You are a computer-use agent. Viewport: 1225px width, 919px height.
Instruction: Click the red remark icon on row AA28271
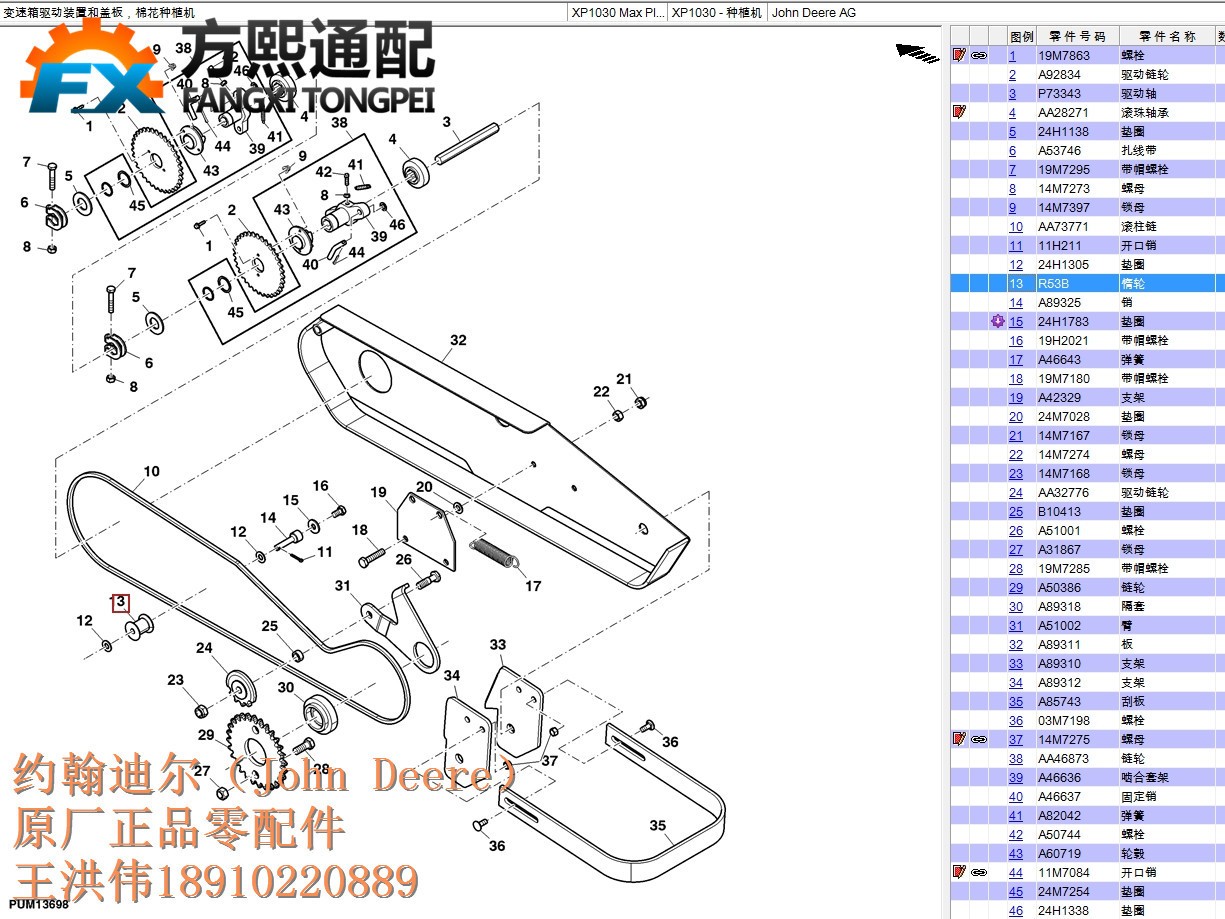960,112
